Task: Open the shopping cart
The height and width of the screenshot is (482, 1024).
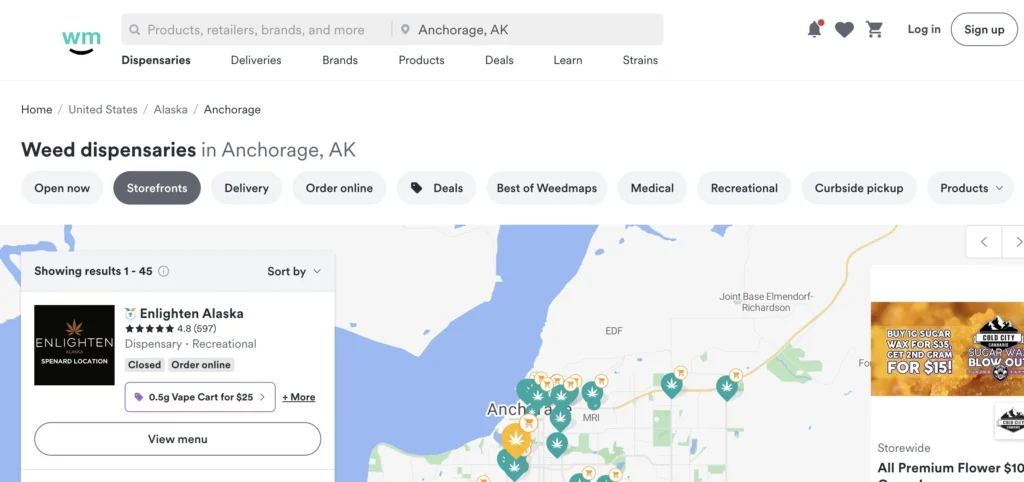Action: tap(874, 29)
